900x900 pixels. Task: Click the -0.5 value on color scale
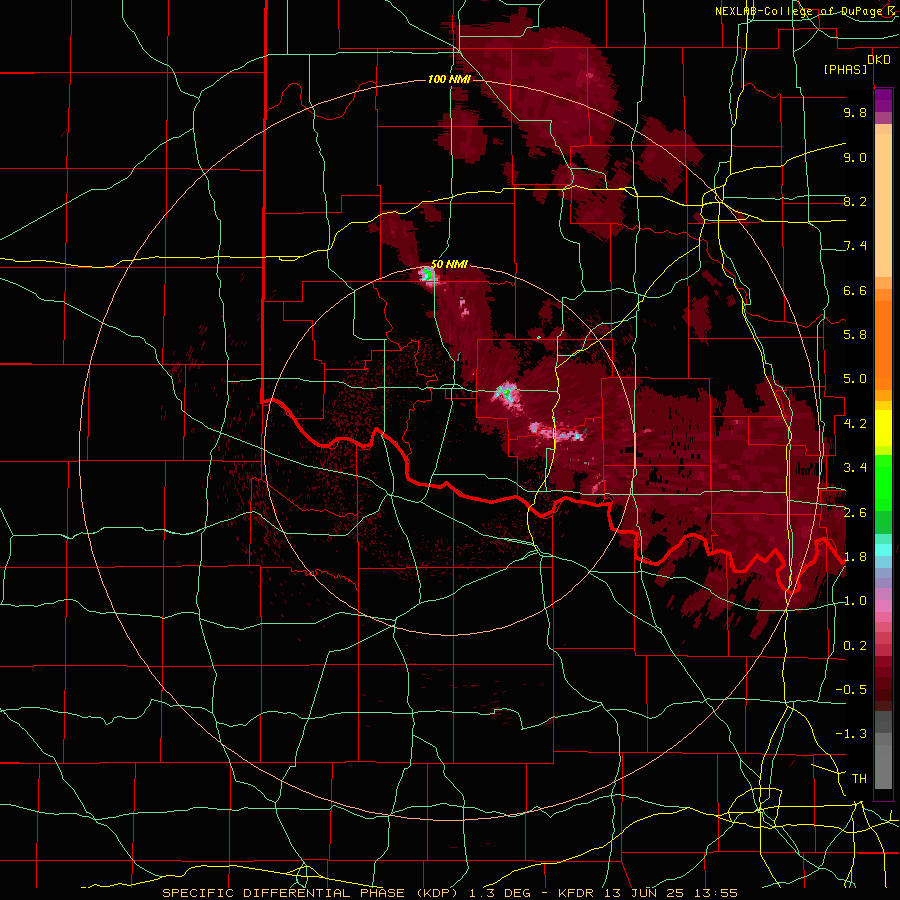851,690
